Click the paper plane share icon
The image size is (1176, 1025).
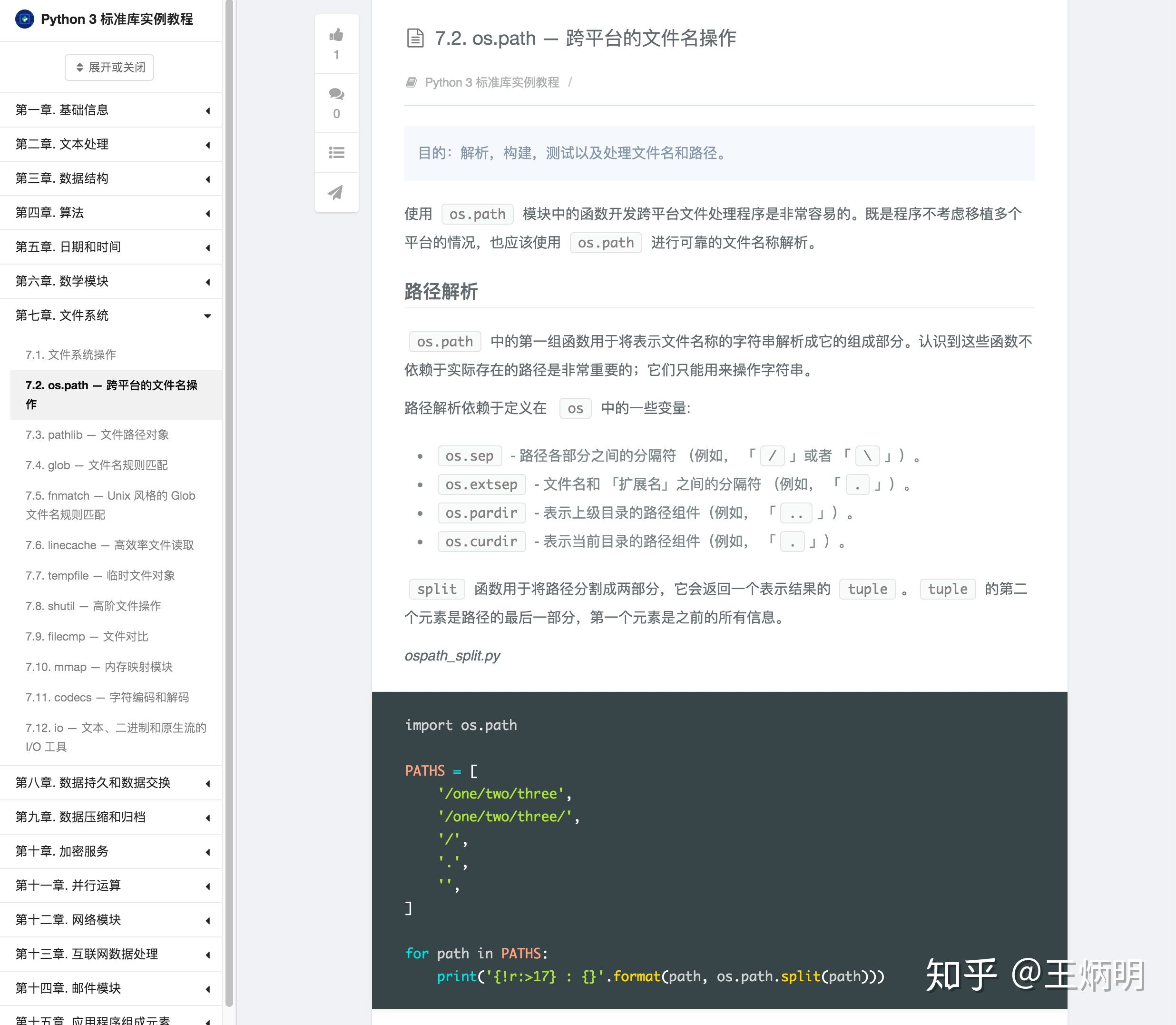(x=335, y=192)
